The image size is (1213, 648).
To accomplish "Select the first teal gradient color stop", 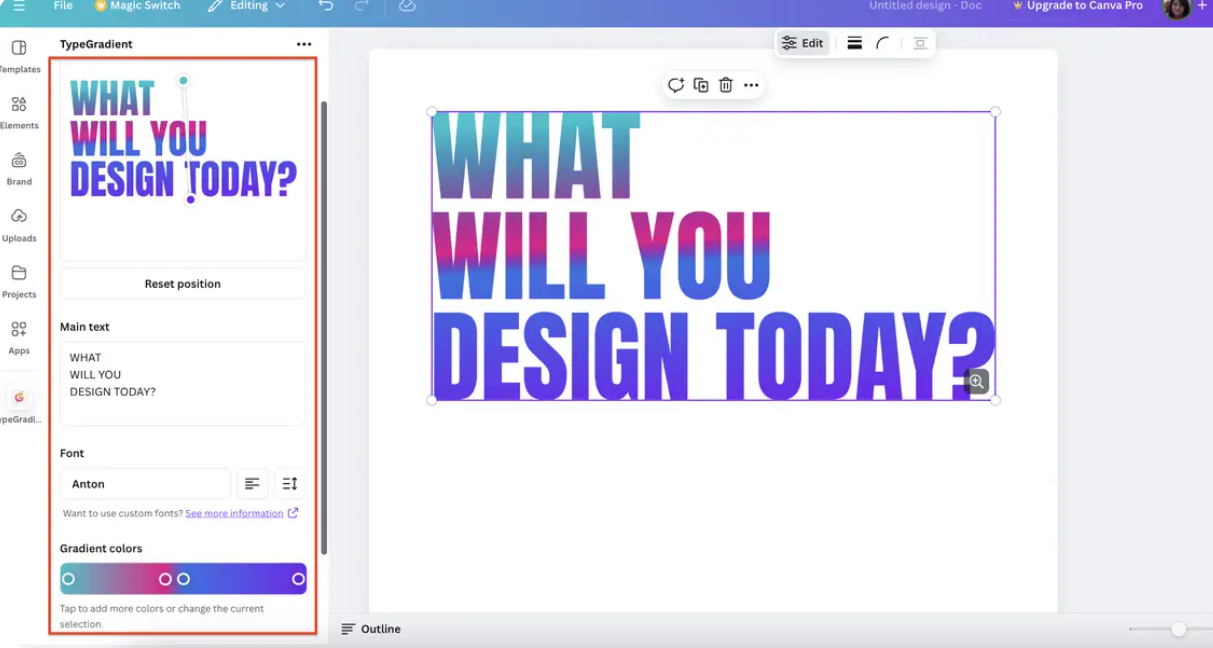I will pos(68,579).
